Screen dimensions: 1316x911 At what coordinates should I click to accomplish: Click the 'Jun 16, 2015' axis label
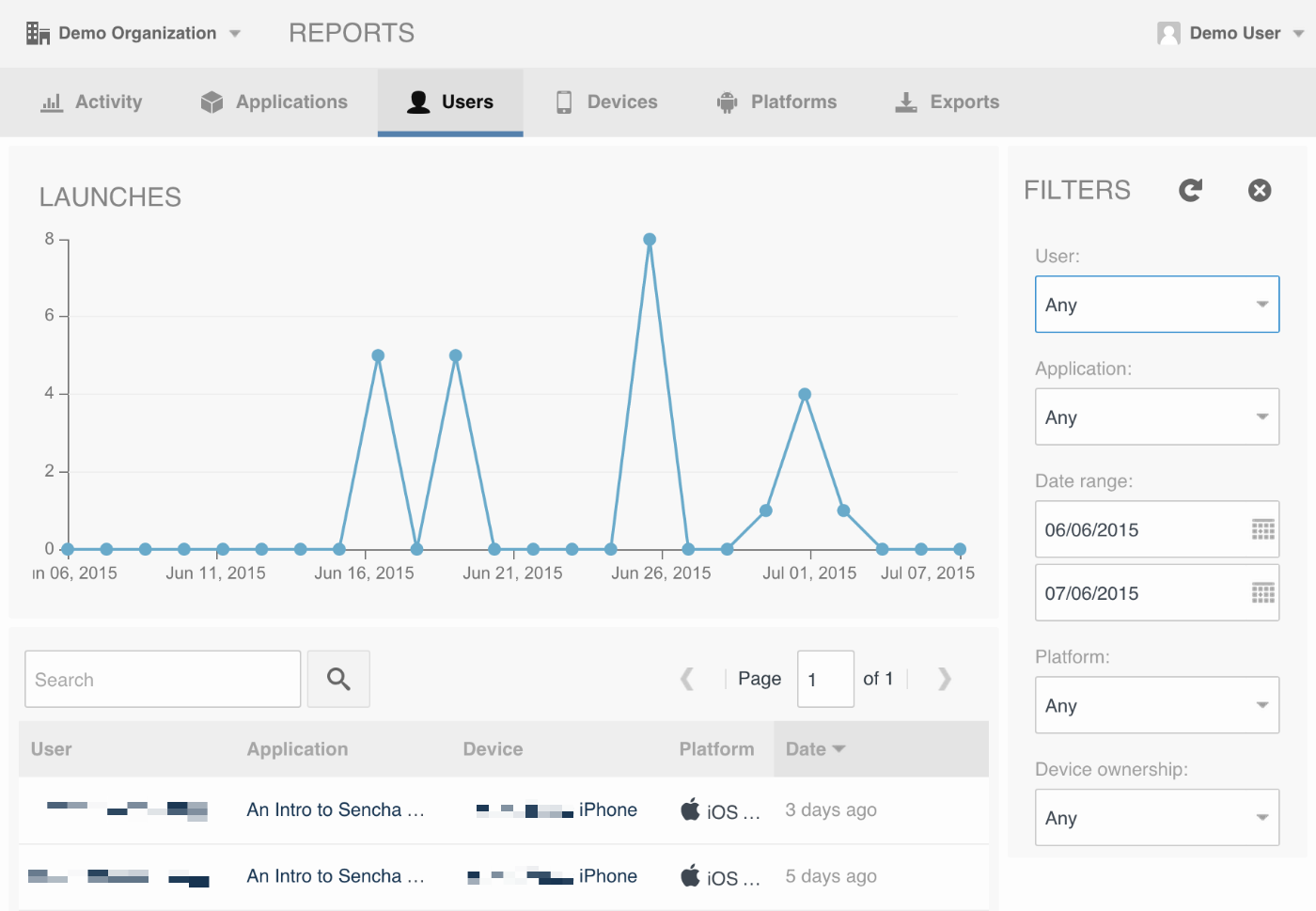364,573
